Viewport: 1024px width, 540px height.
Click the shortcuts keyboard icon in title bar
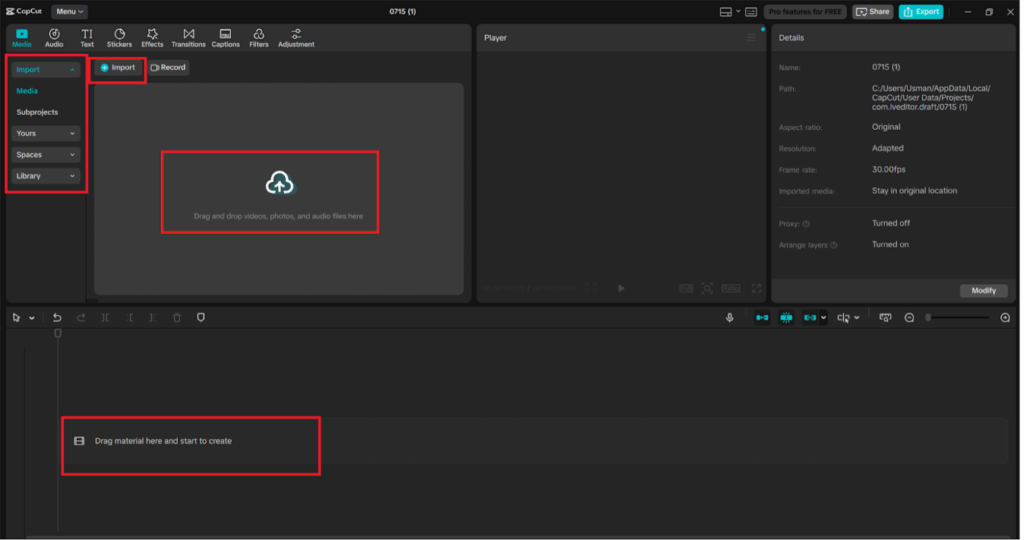click(751, 12)
